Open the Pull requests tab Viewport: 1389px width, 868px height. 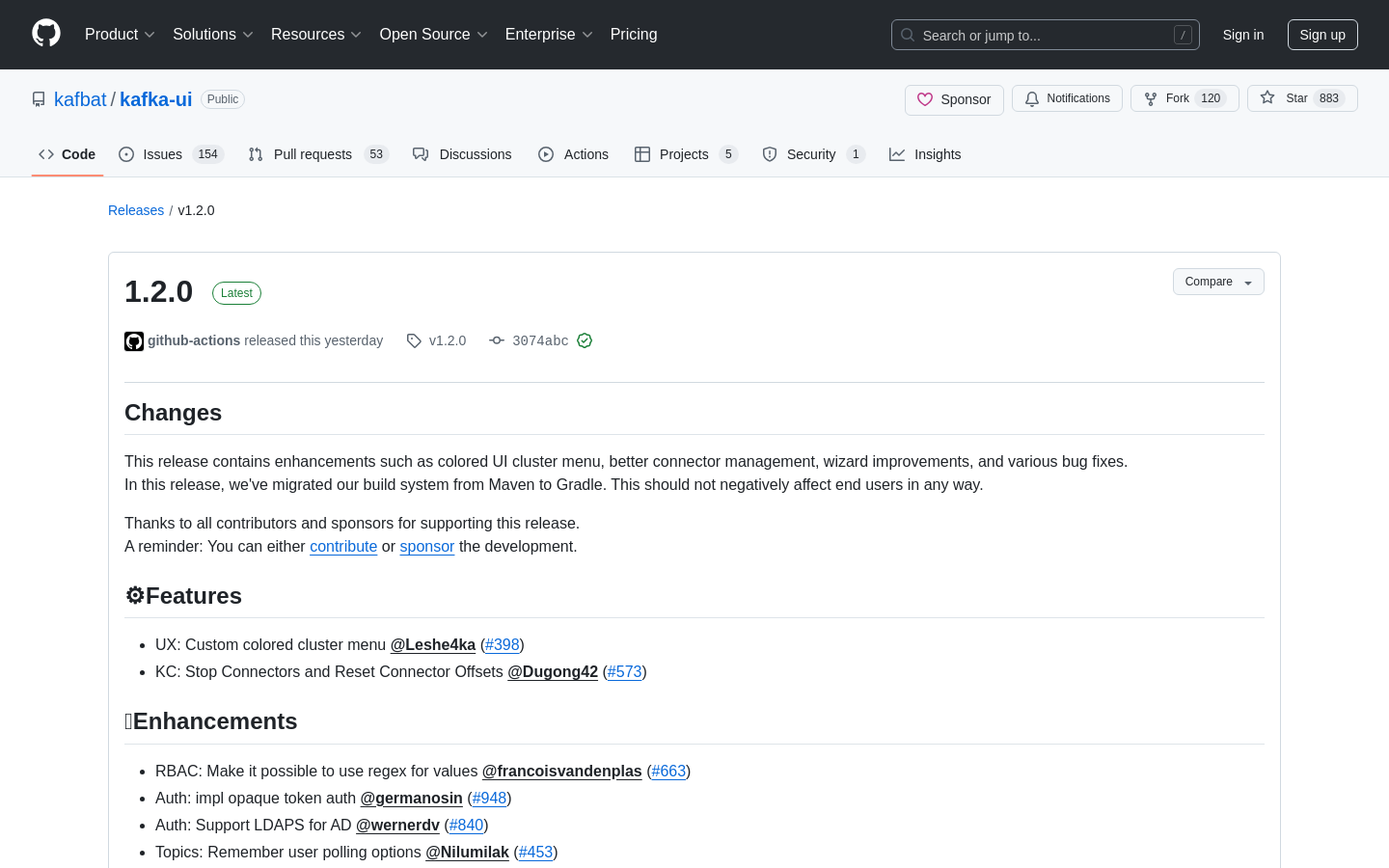pos(318,154)
